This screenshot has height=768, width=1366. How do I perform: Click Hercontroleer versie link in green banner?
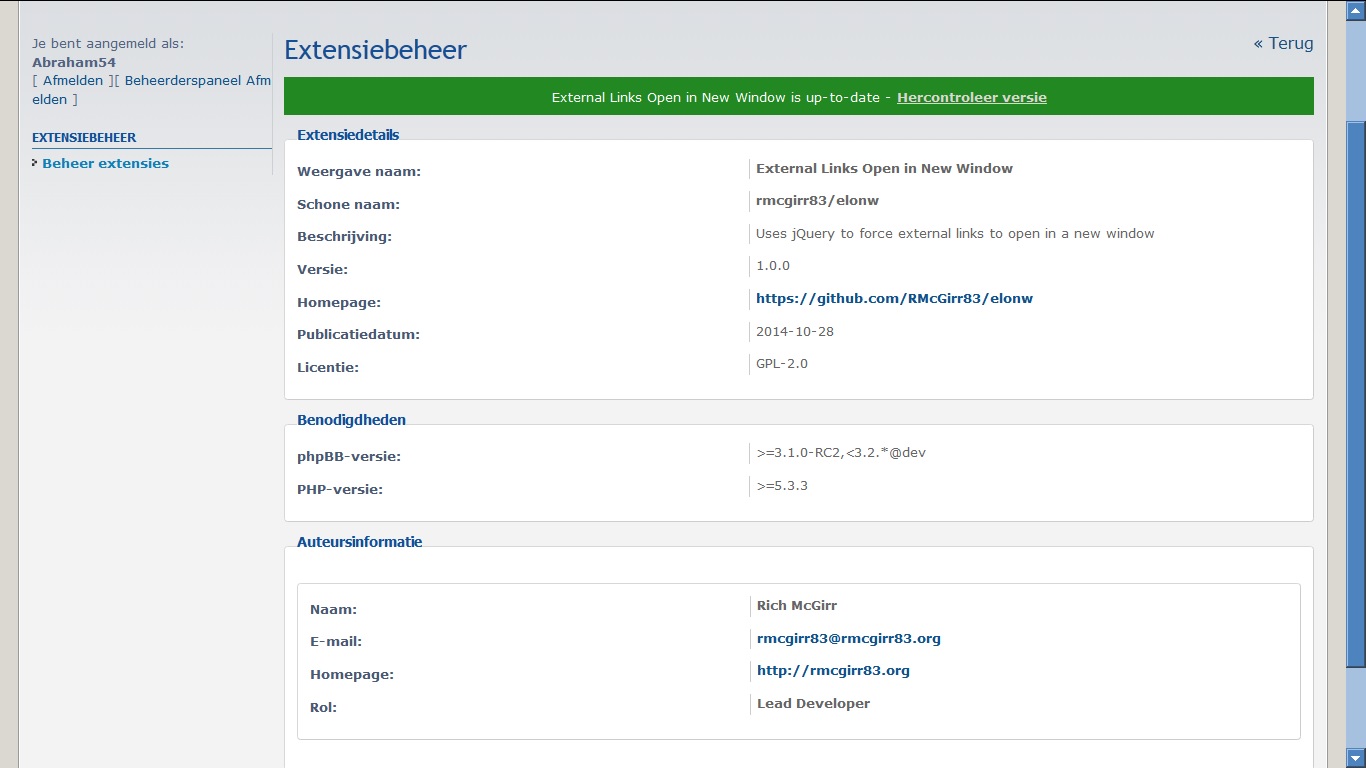pyautogui.click(x=971, y=97)
